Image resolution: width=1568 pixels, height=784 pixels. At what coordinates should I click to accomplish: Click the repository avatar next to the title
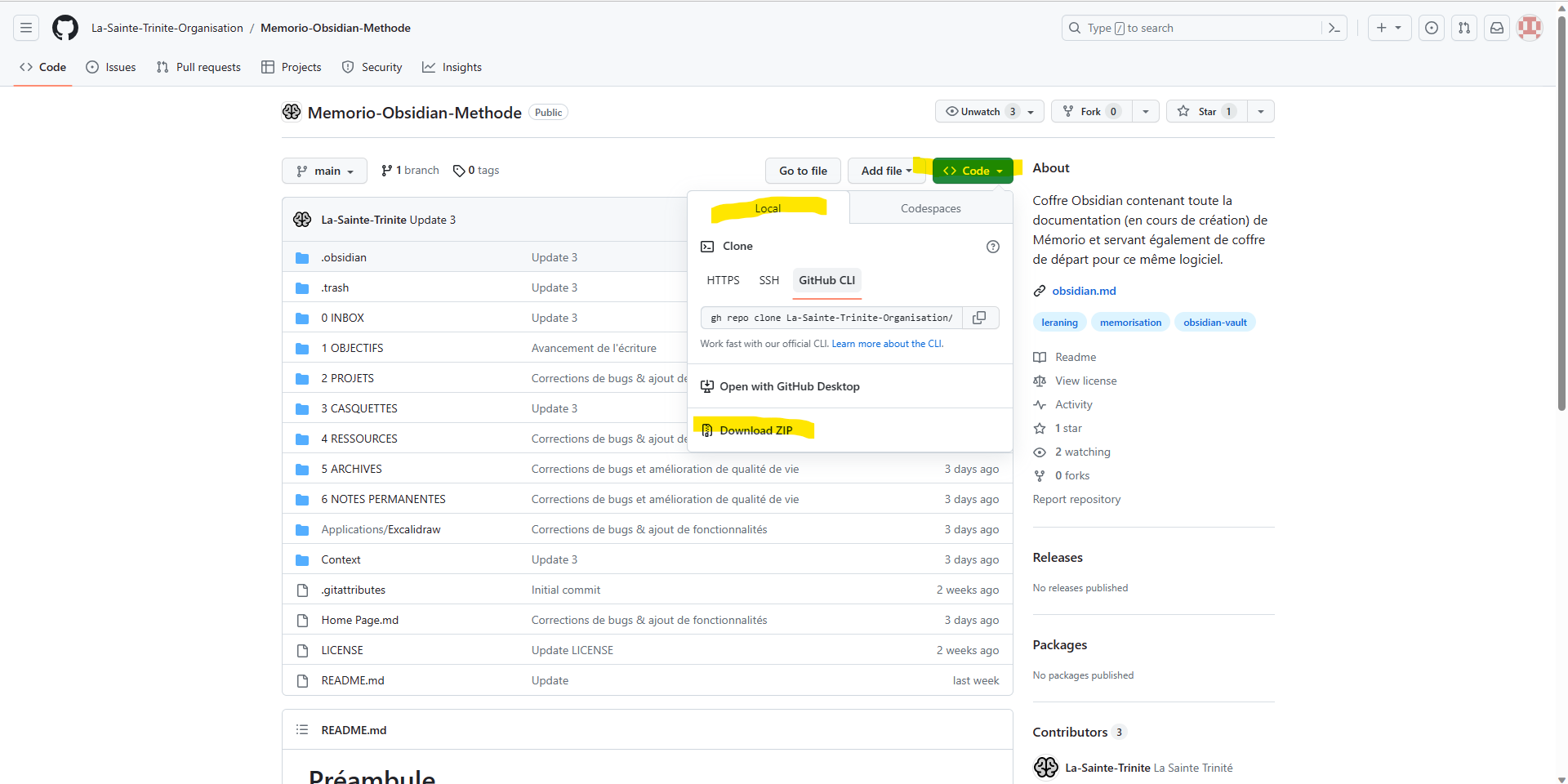pyautogui.click(x=292, y=112)
